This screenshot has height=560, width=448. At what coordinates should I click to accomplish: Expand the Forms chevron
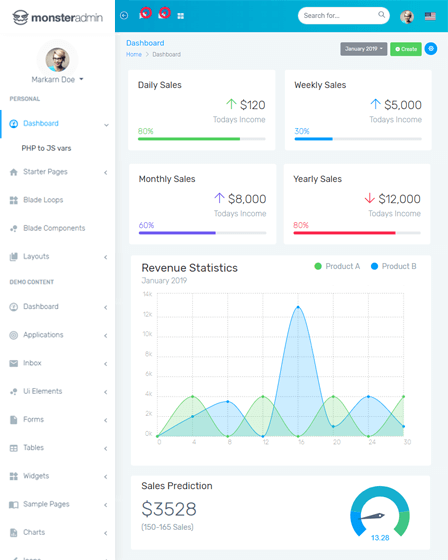(x=106, y=420)
